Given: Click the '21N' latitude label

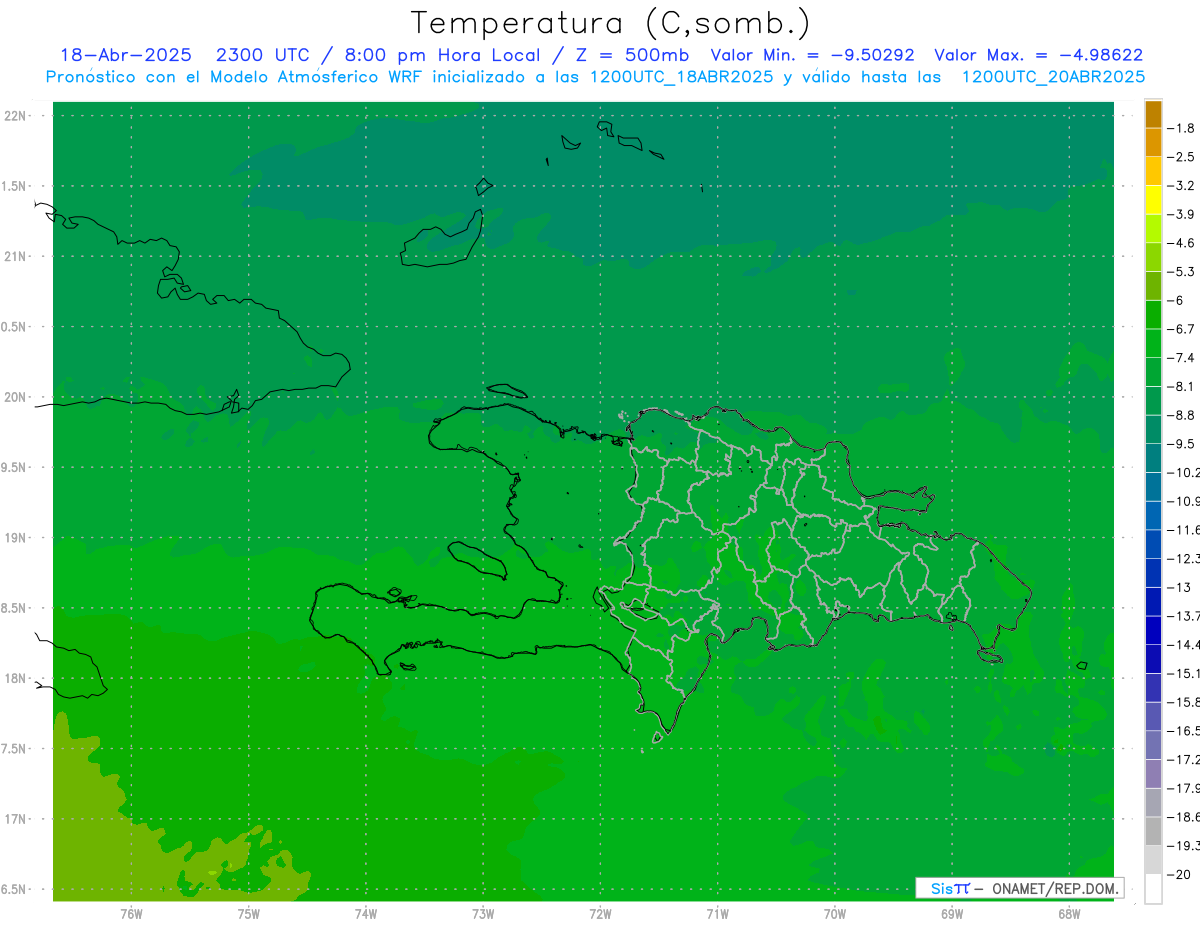Looking at the screenshot, I should [17, 257].
